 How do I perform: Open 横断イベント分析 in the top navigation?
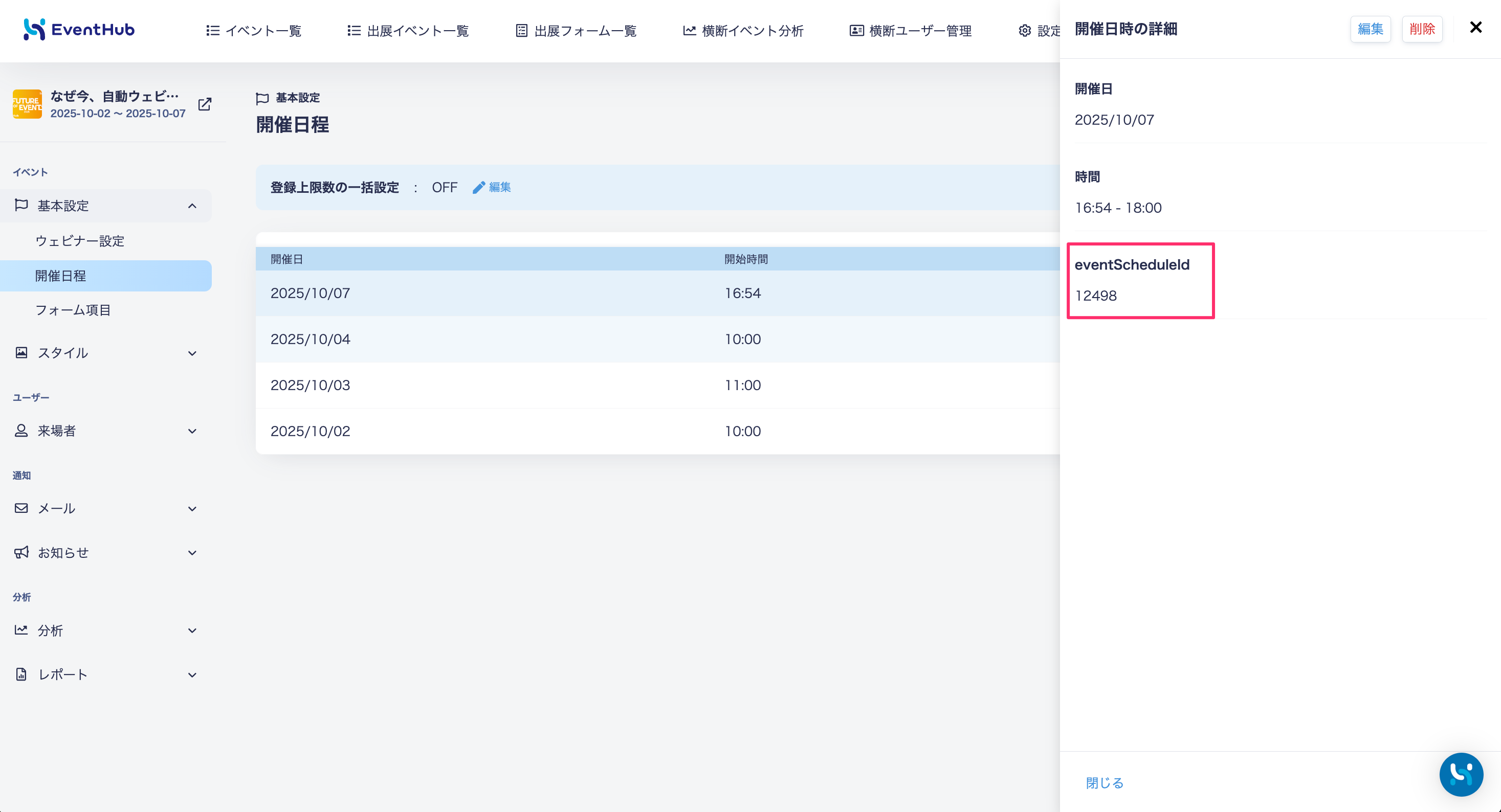743,31
